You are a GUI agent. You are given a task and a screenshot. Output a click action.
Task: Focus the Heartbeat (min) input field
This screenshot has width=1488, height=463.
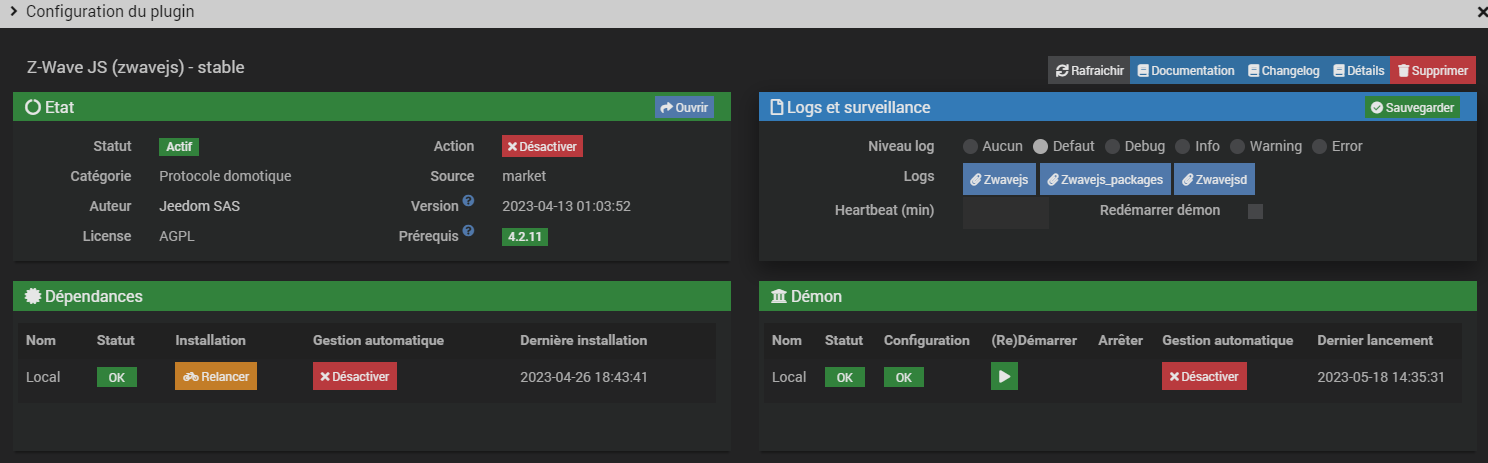click(x=1006, y=212)
